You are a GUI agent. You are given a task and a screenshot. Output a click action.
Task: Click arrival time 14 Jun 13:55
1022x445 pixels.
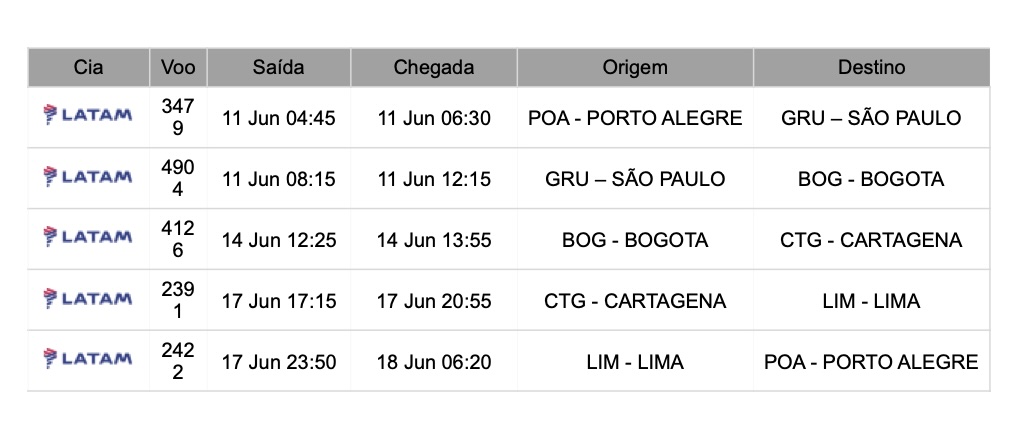[434, 240]
